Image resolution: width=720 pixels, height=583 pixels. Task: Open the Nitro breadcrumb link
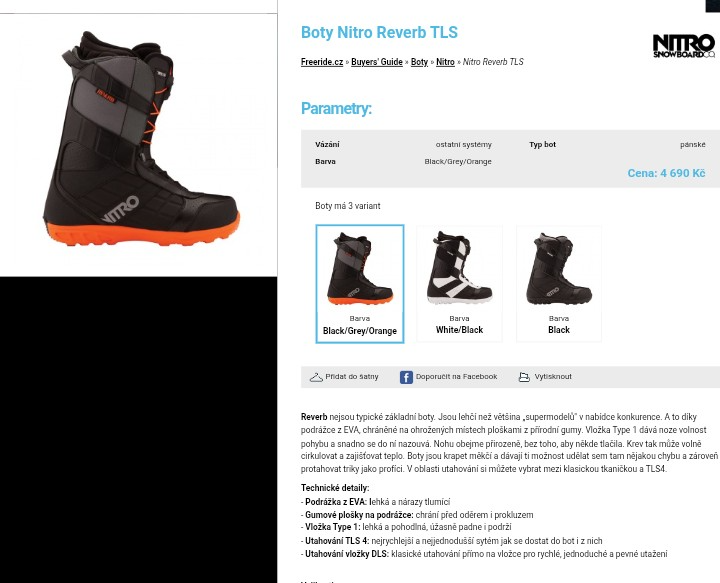pyautogui.click(x=445, y=62)
